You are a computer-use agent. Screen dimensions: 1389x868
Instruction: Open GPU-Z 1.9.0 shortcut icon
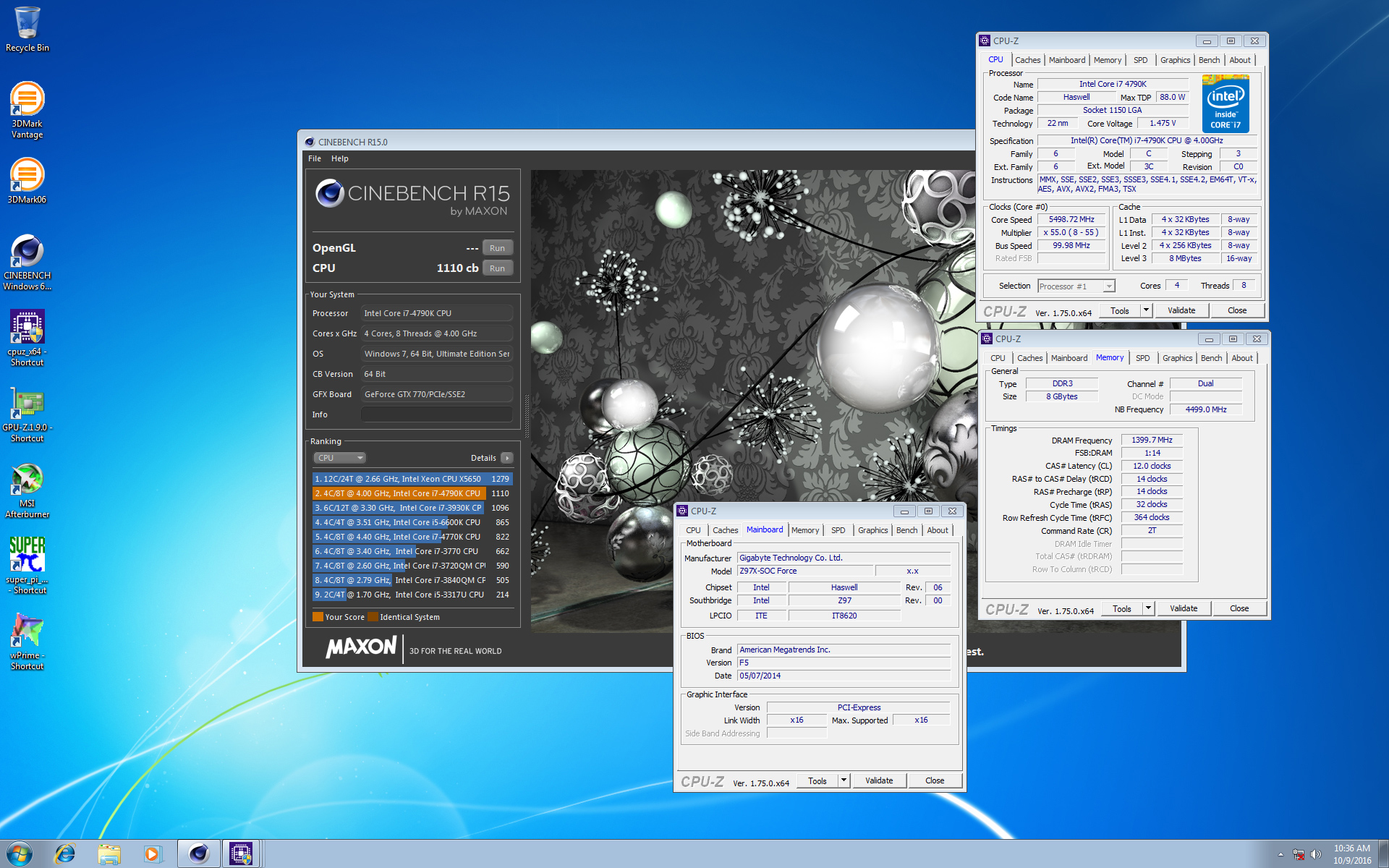coord(27,414)
